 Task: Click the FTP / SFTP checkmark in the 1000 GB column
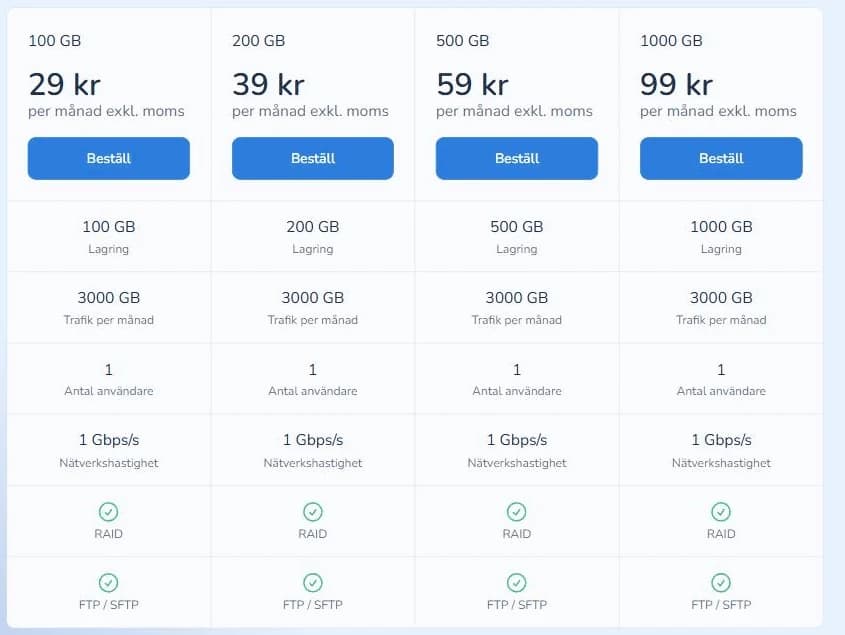point(721,583)
